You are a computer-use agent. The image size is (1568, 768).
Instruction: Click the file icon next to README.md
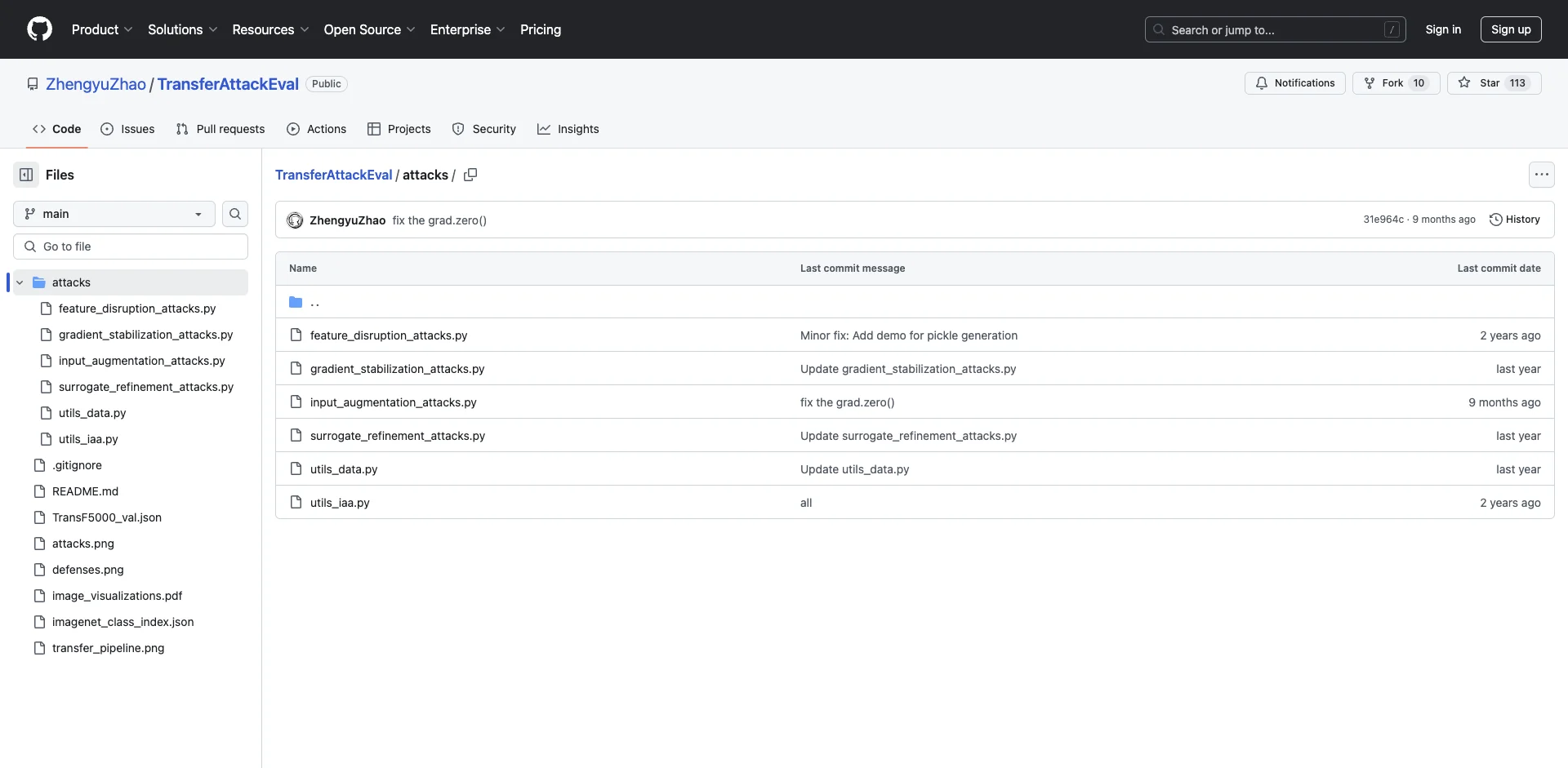click(x=39, y=491)
